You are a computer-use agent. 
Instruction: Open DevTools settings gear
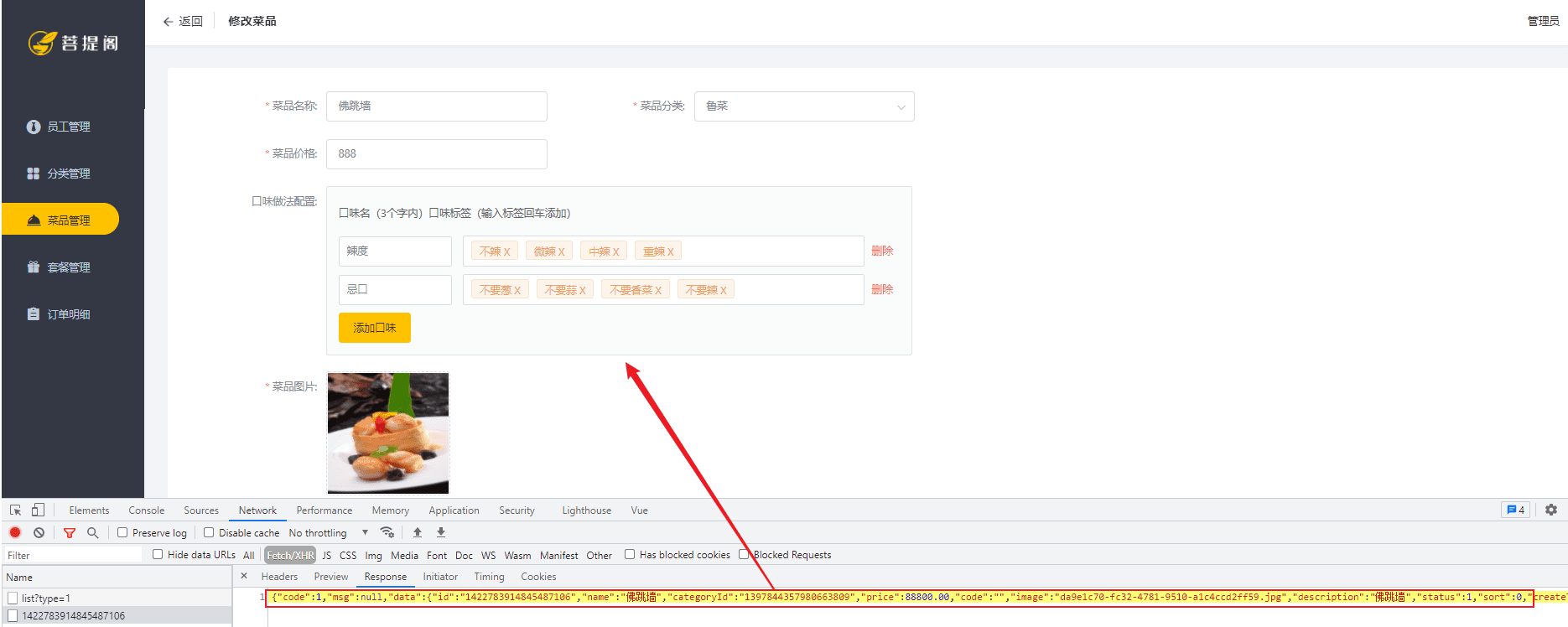pos(1550,510)
